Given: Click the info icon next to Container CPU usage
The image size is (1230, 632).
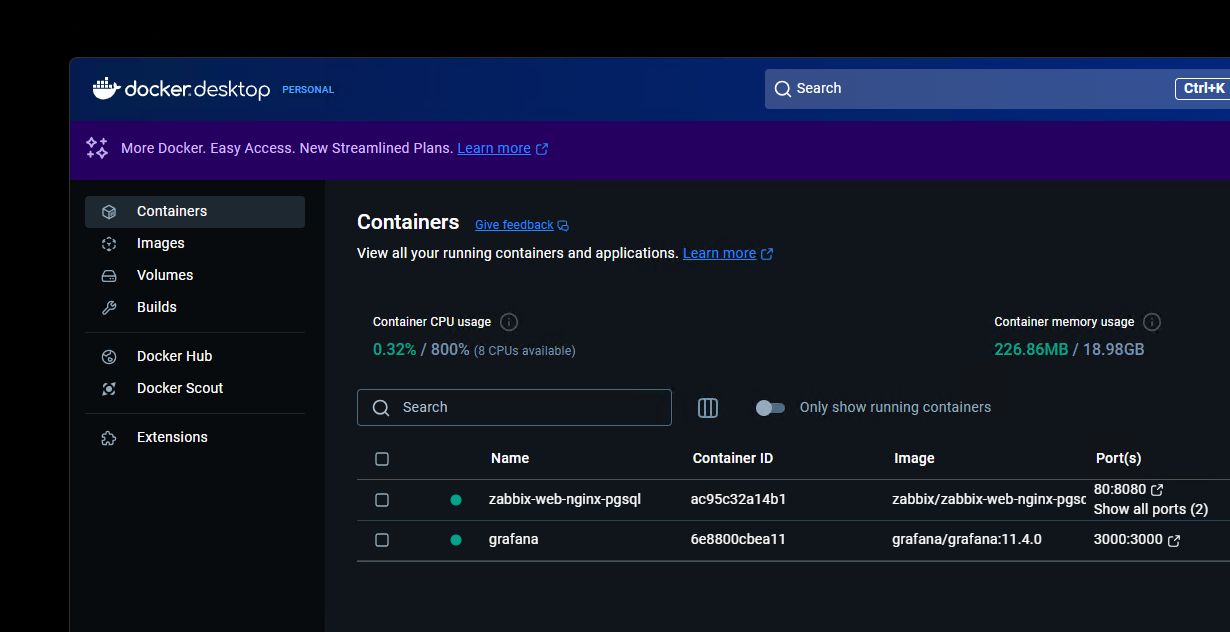Looking at the screenshot, I should coord(509,322).
